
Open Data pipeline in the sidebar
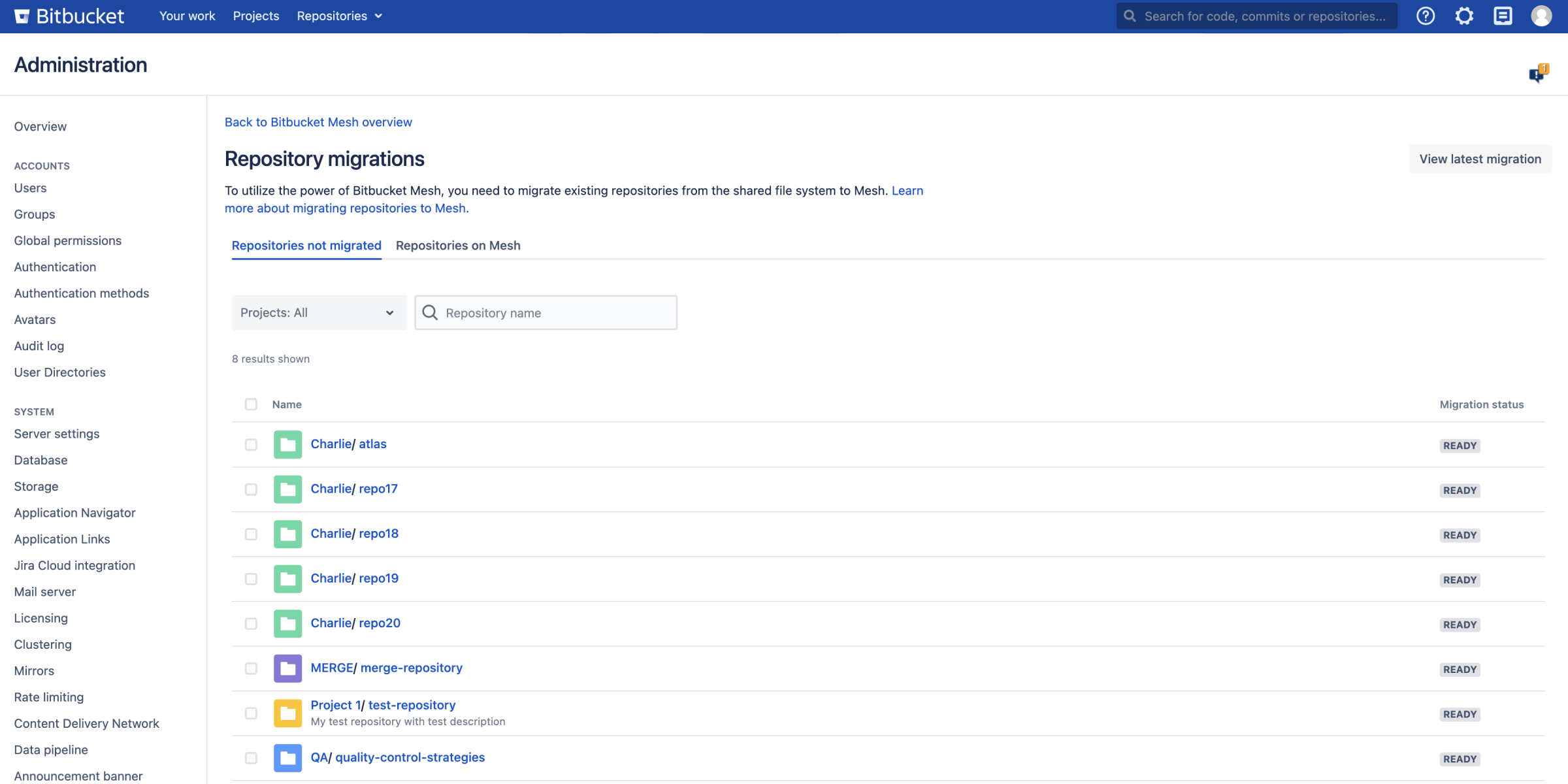(50, 749)
